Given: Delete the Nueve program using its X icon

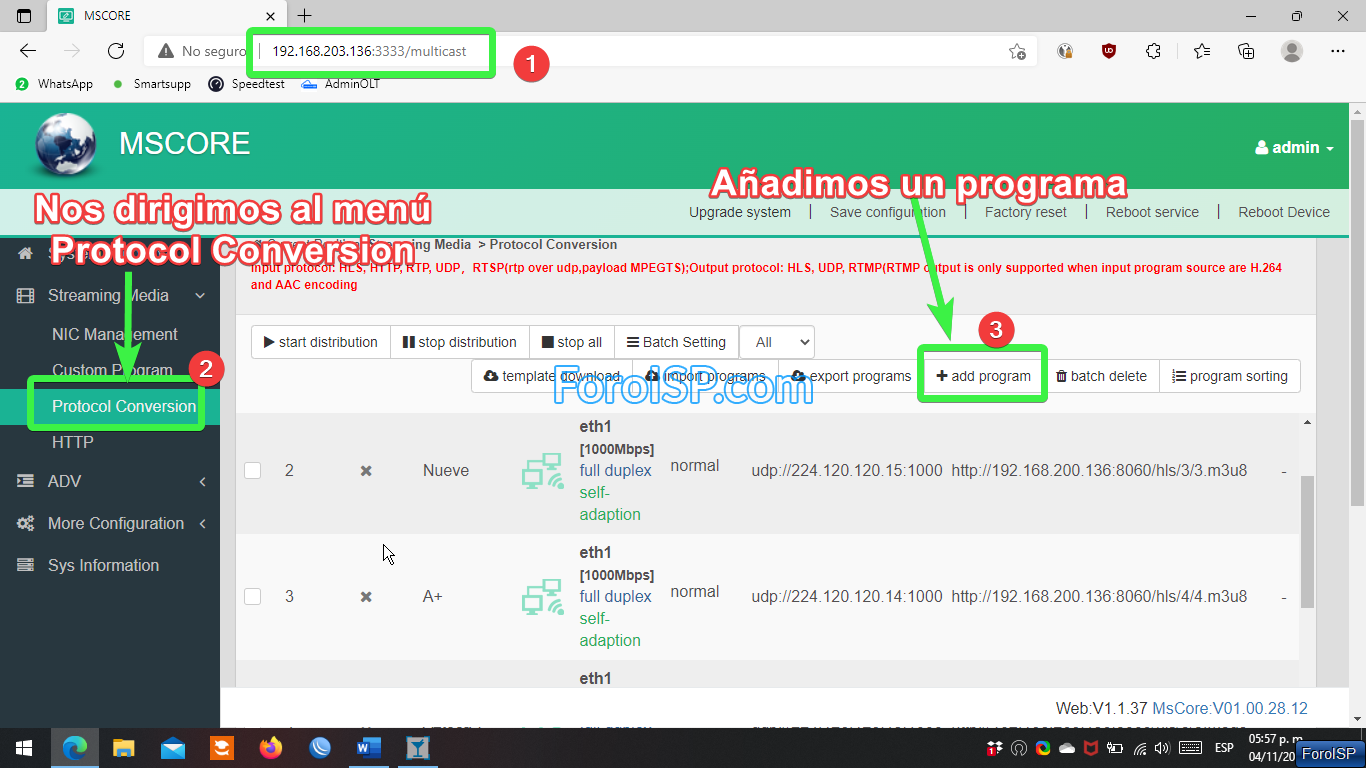Looking at the screenshot, I should tap(365, 470).
